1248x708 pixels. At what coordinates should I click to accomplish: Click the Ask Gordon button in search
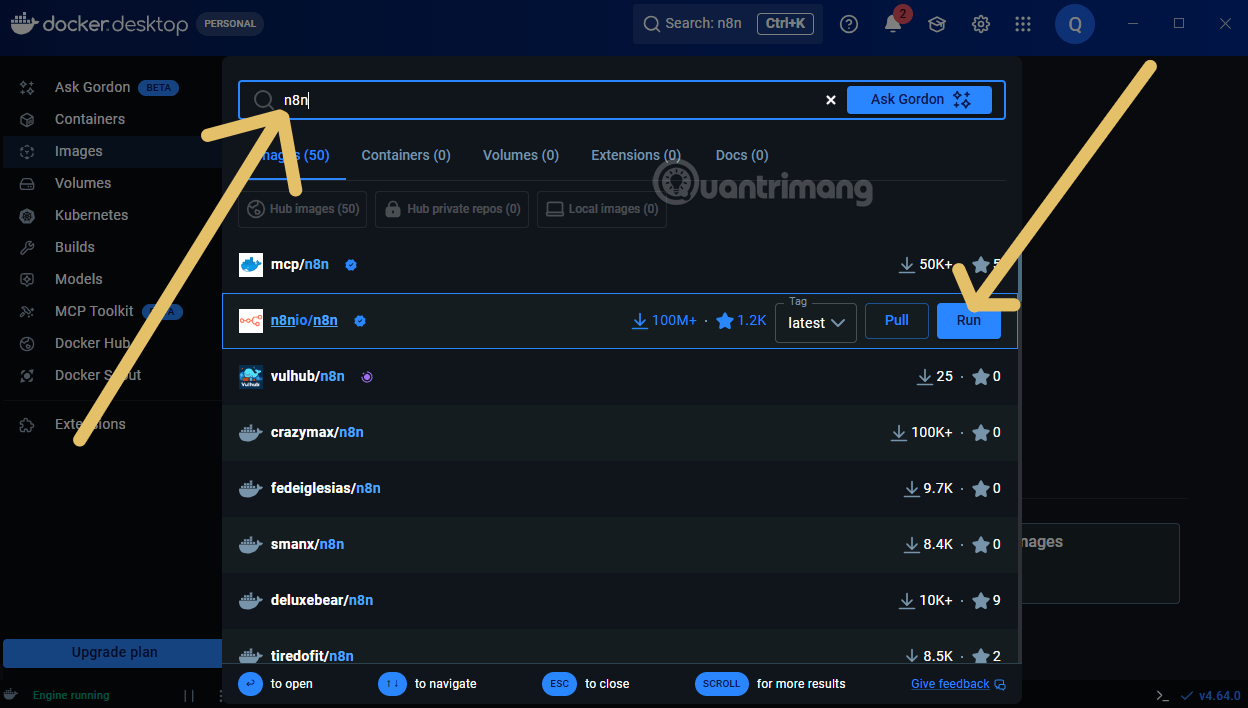(919, 100)
